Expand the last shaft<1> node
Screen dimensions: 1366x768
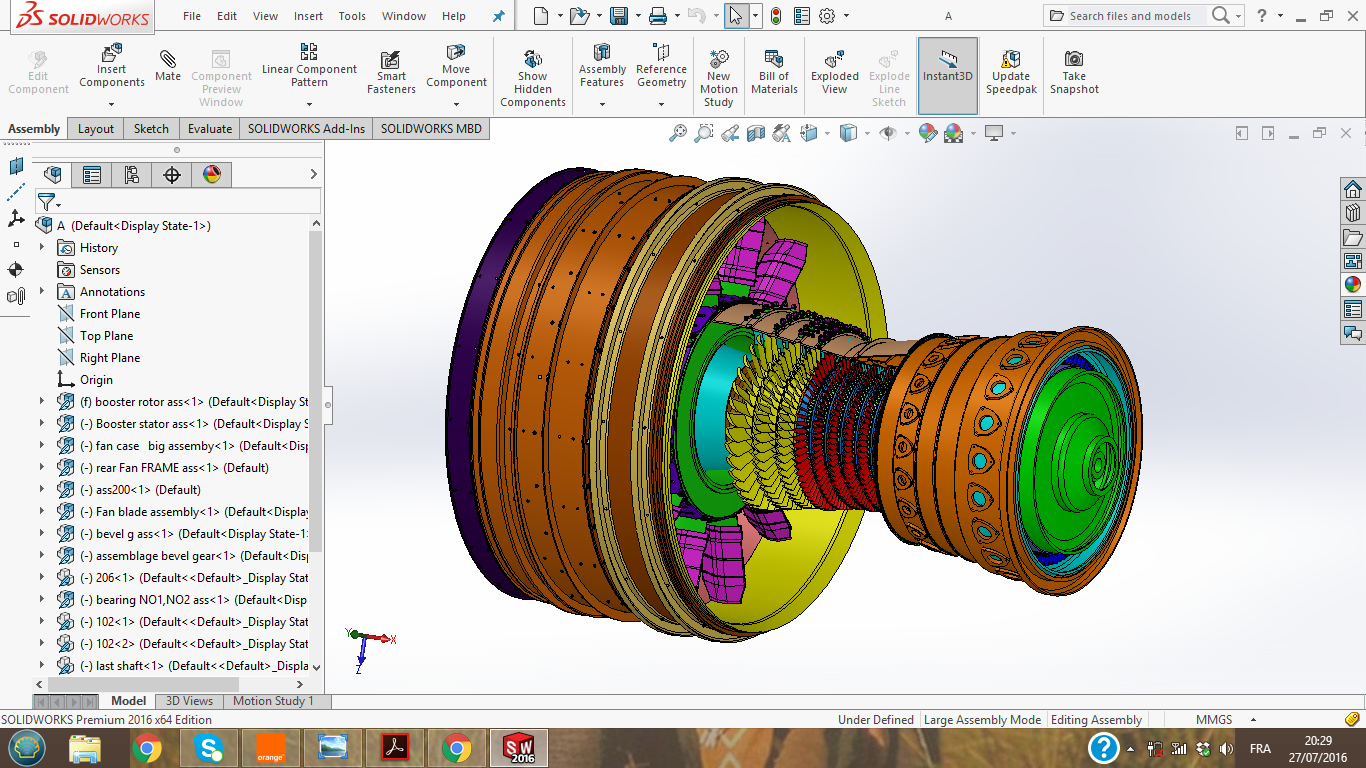coord(42,666)
